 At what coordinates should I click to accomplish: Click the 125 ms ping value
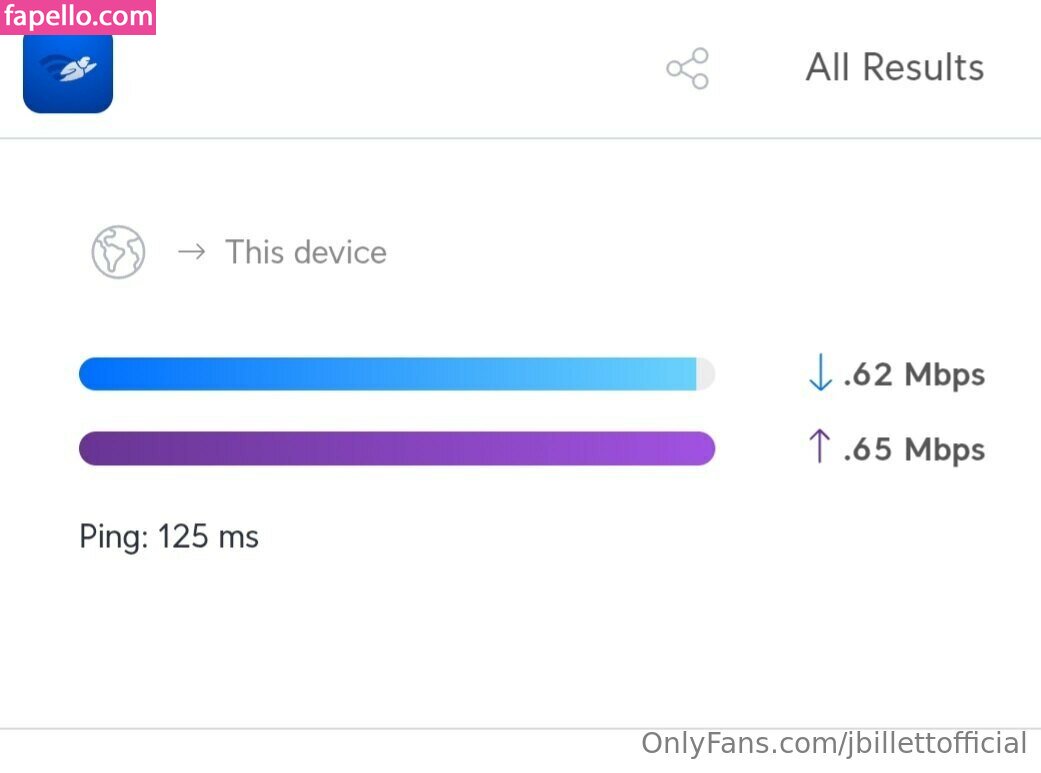click(x=208, y=537)
